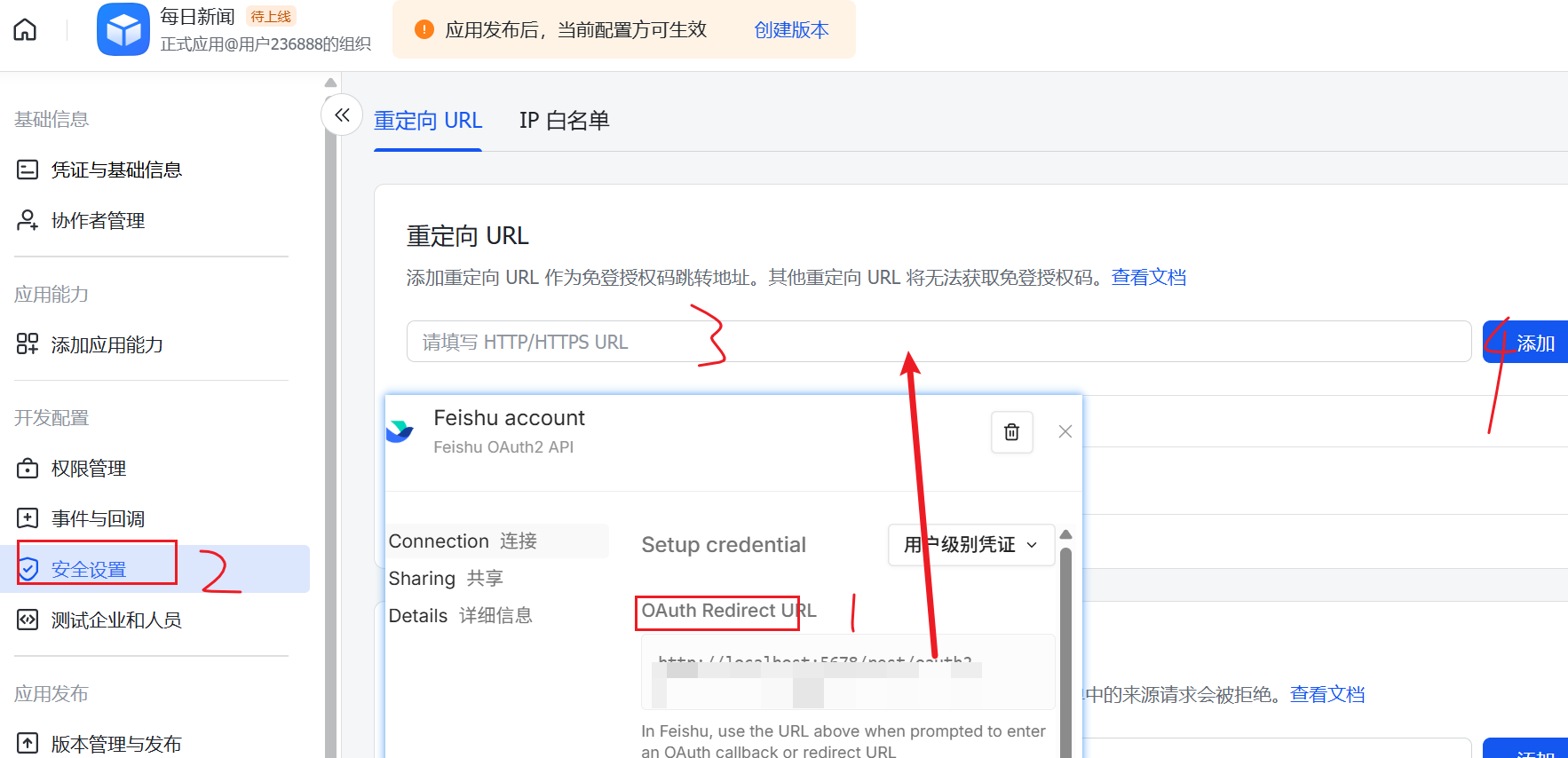Click the 版本管理与发布 upload icon

[x=28, y=744]
